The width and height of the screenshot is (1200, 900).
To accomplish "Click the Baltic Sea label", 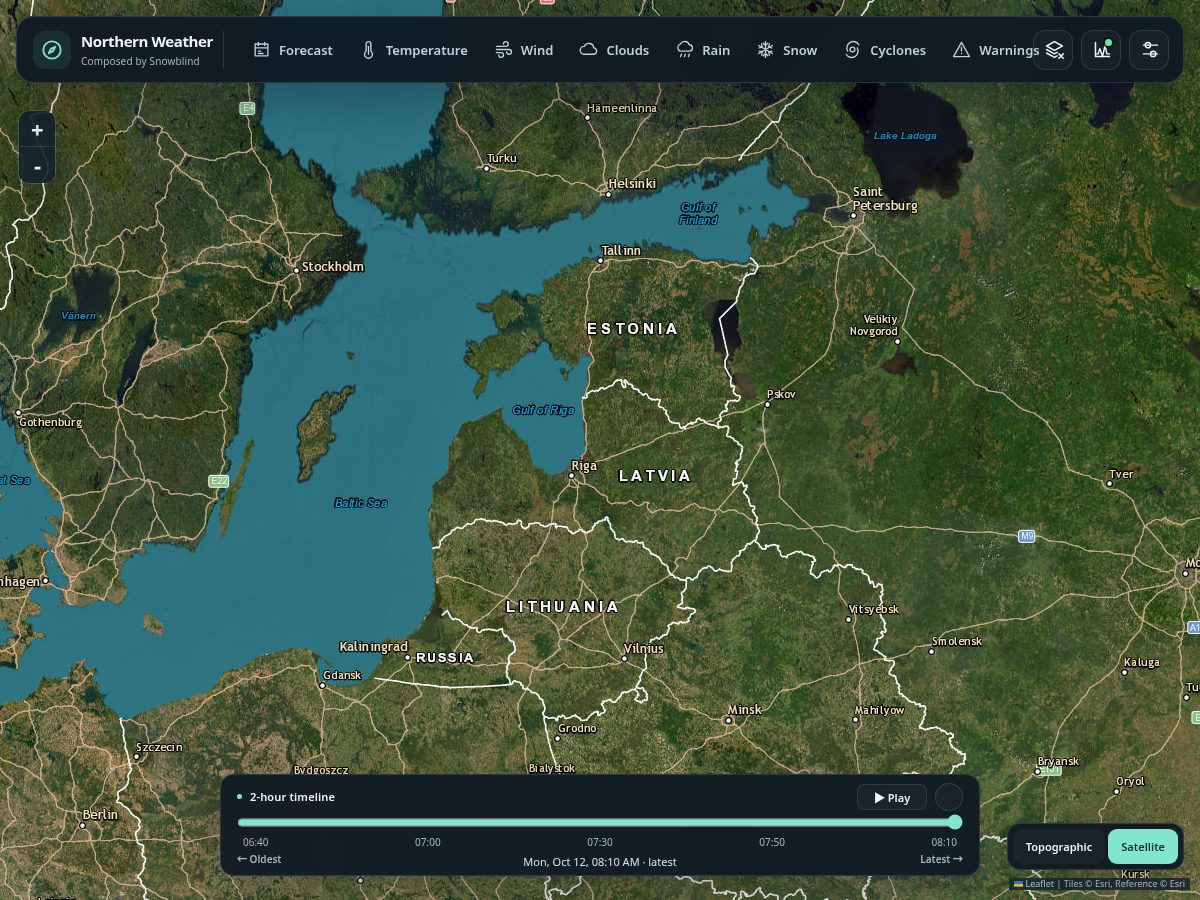I will coord(361,503).
